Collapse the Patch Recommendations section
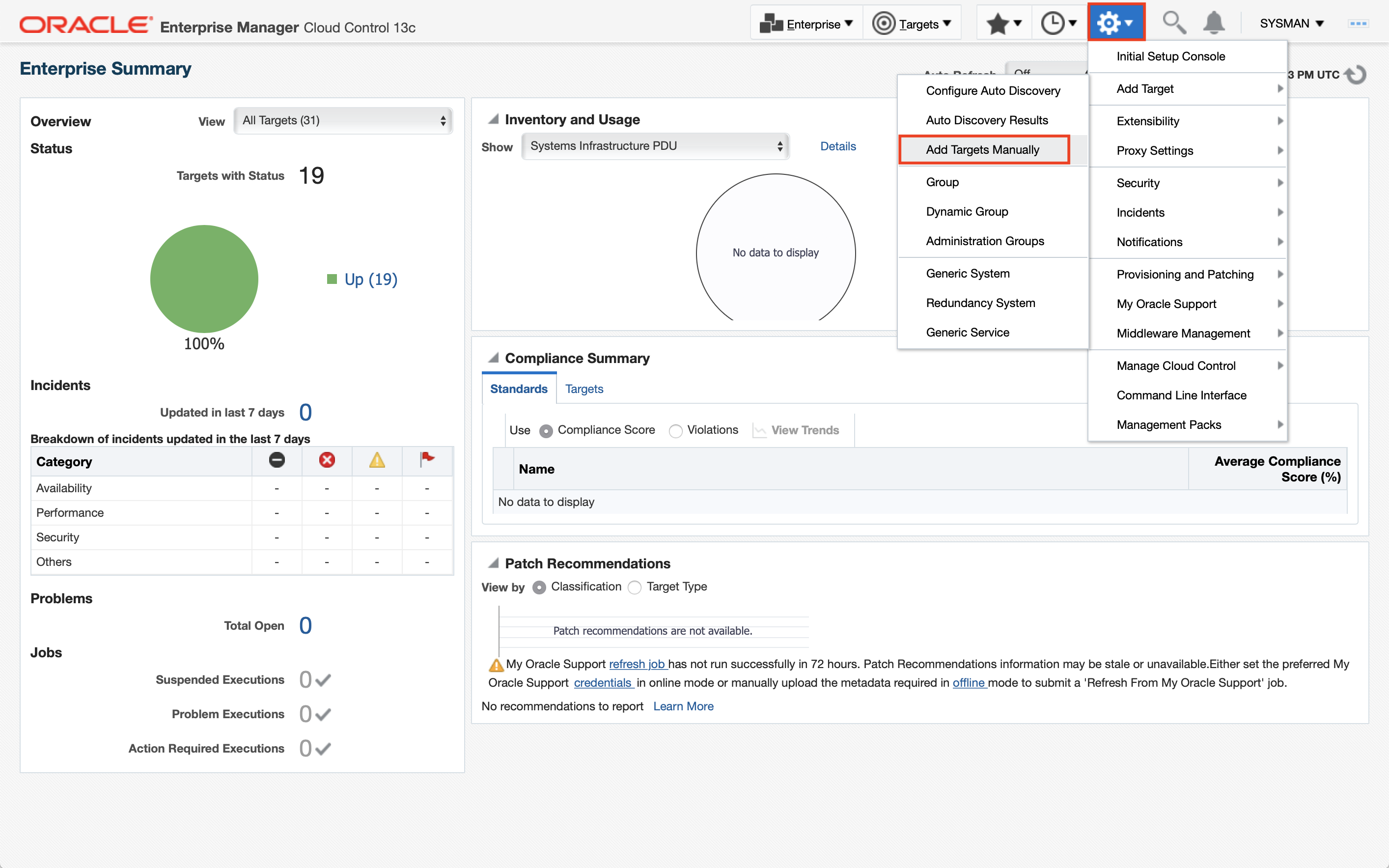Viewport: 1389px width, 868px height. click(x=493, y=563)
